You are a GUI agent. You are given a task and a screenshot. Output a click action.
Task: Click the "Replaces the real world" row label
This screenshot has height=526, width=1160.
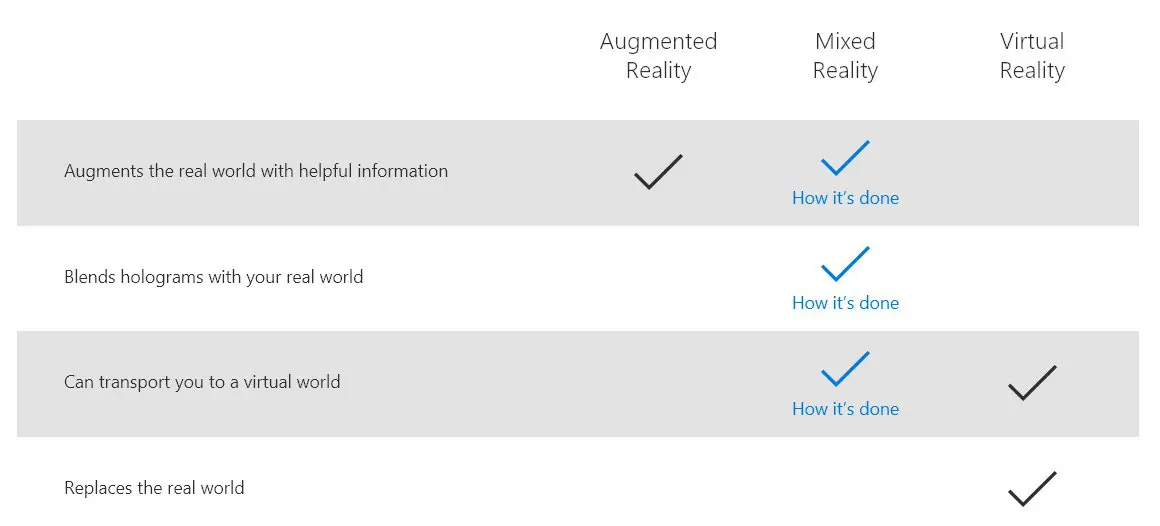[x=154, y=488]
